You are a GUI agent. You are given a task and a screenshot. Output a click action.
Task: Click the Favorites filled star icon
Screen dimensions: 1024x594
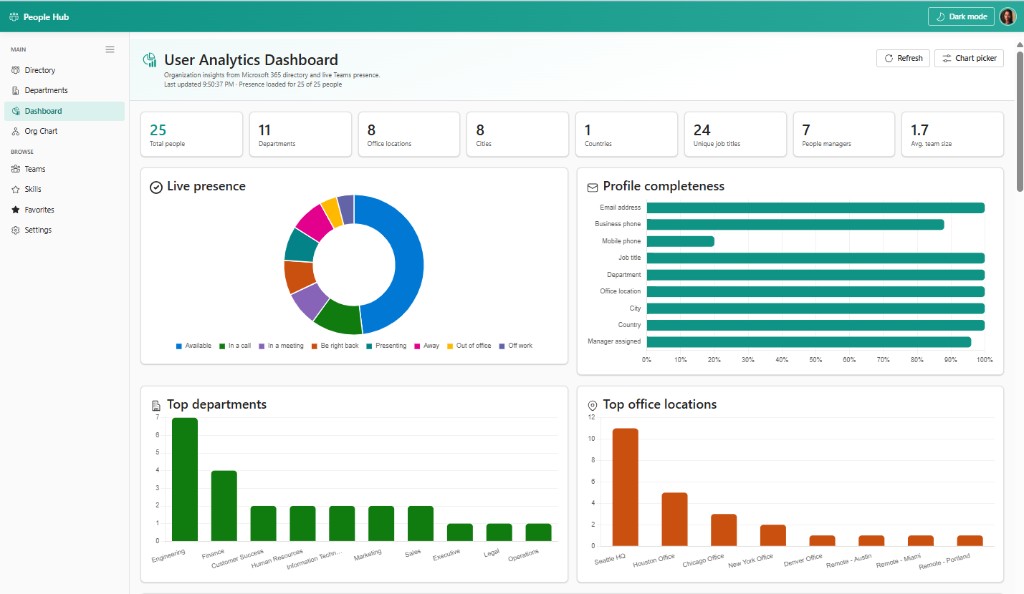click(x=16, y=210)
